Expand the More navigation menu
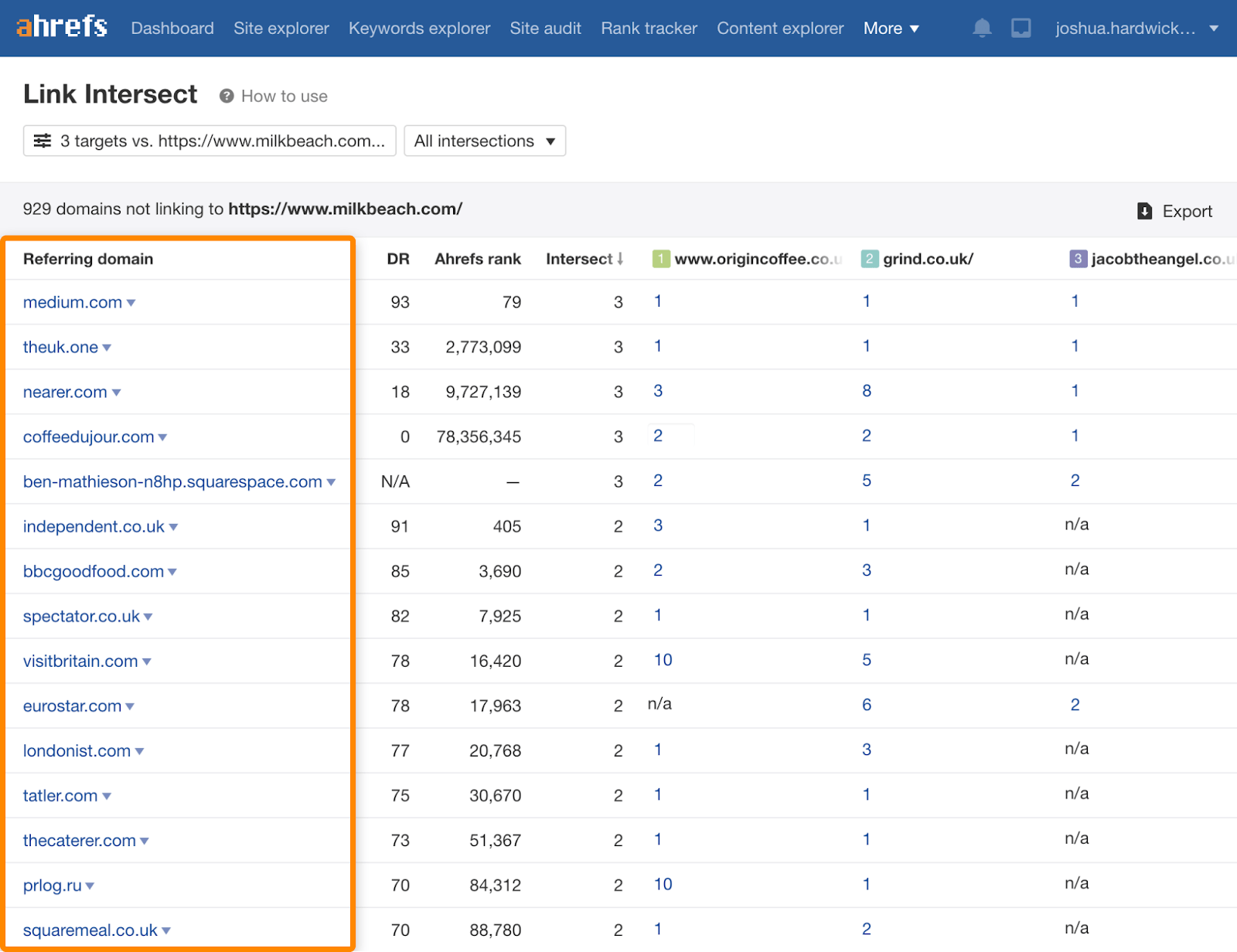The height and width of the screenshot is (952, 1237). [x=891, y=29]
